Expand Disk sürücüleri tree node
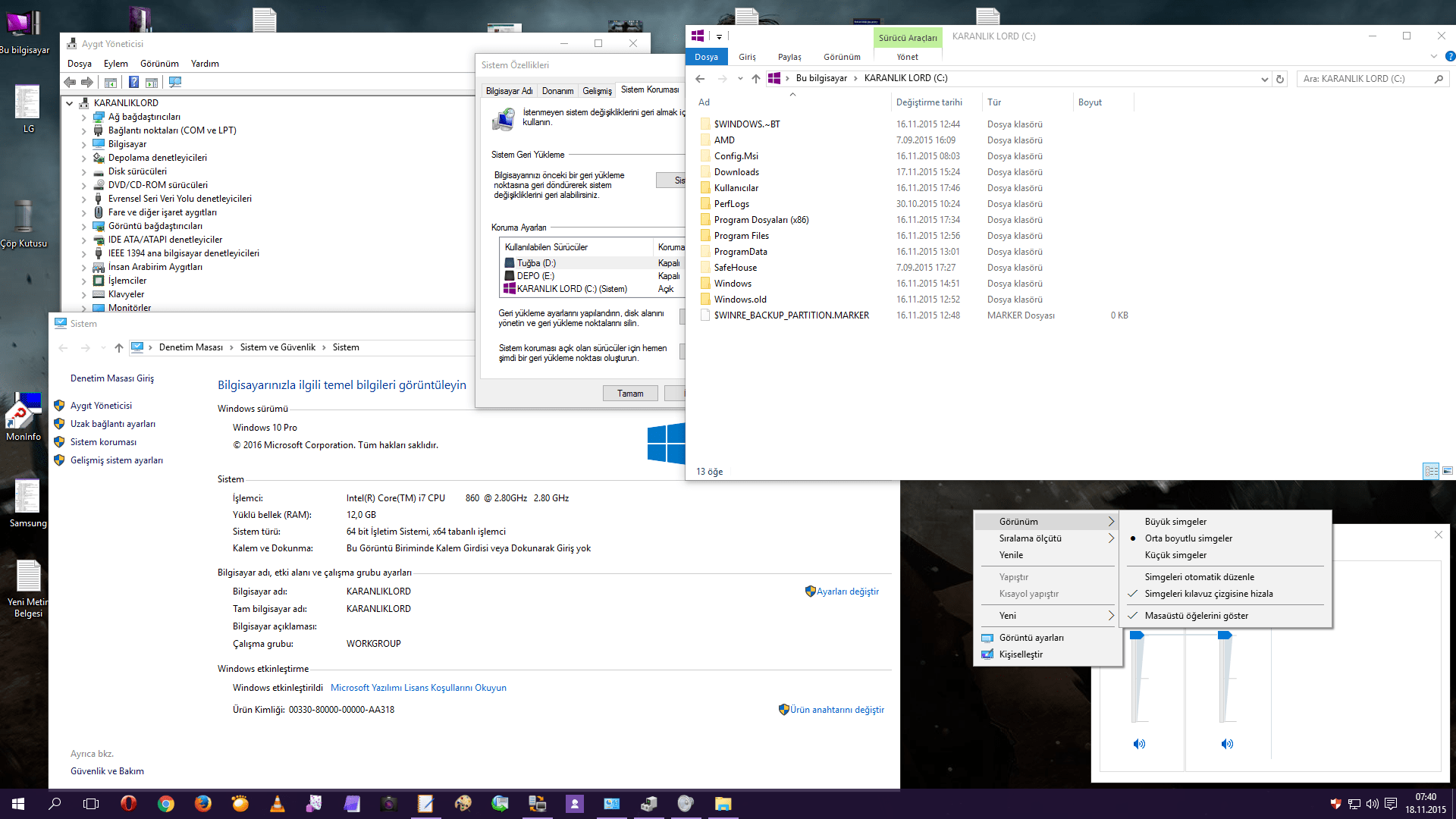The image size is (1456, 819). [x=84, y=172]
